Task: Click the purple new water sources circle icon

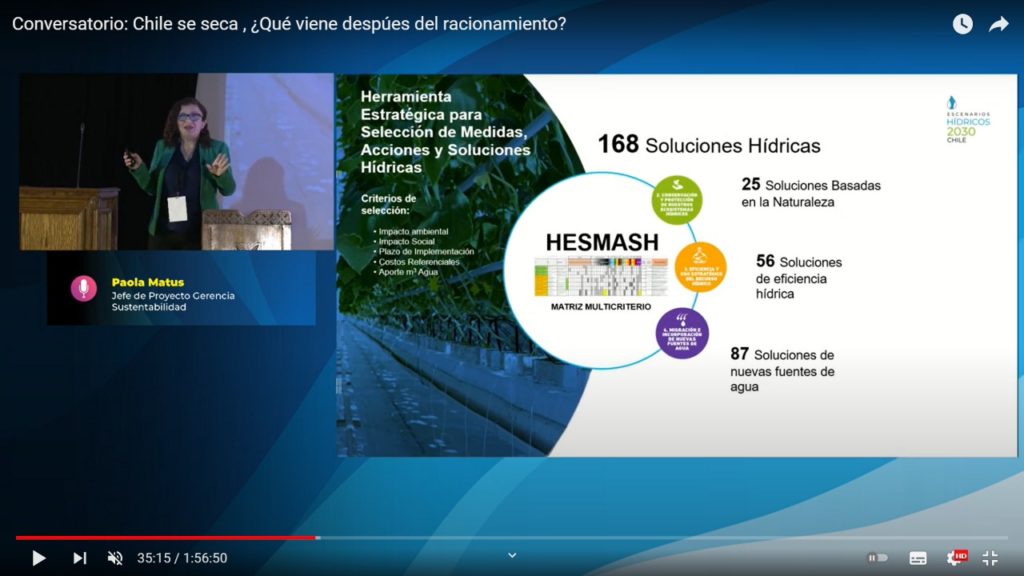Action: tap(682, 333)
